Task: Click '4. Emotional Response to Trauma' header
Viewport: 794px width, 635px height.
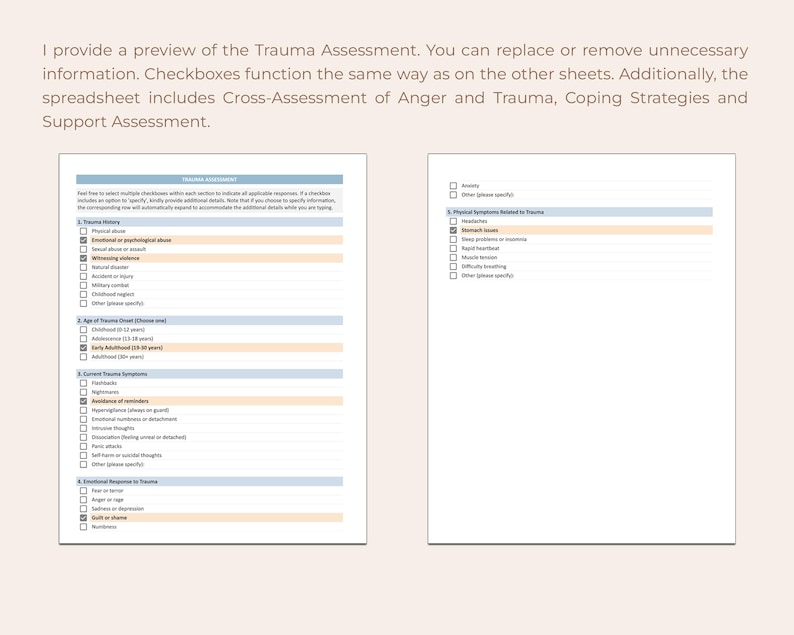Action: click(210, 482)
